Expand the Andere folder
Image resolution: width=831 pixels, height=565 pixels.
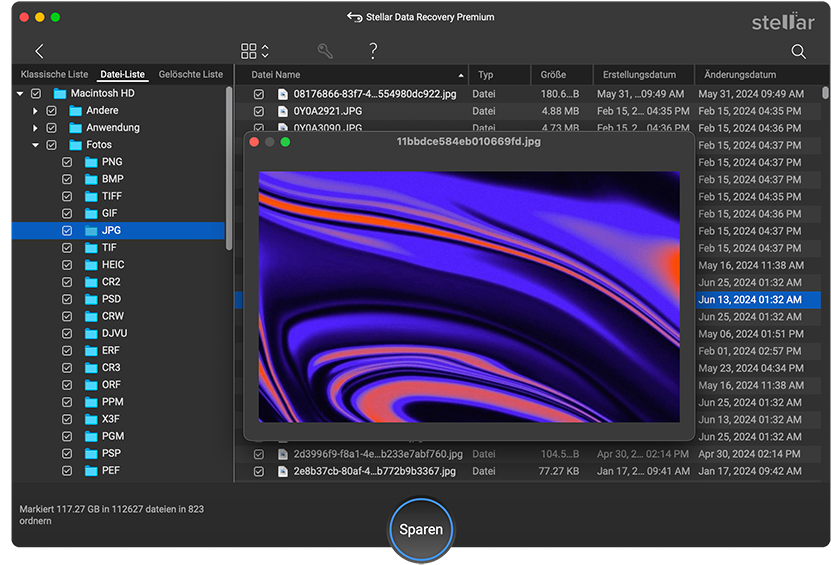point(35,111)
